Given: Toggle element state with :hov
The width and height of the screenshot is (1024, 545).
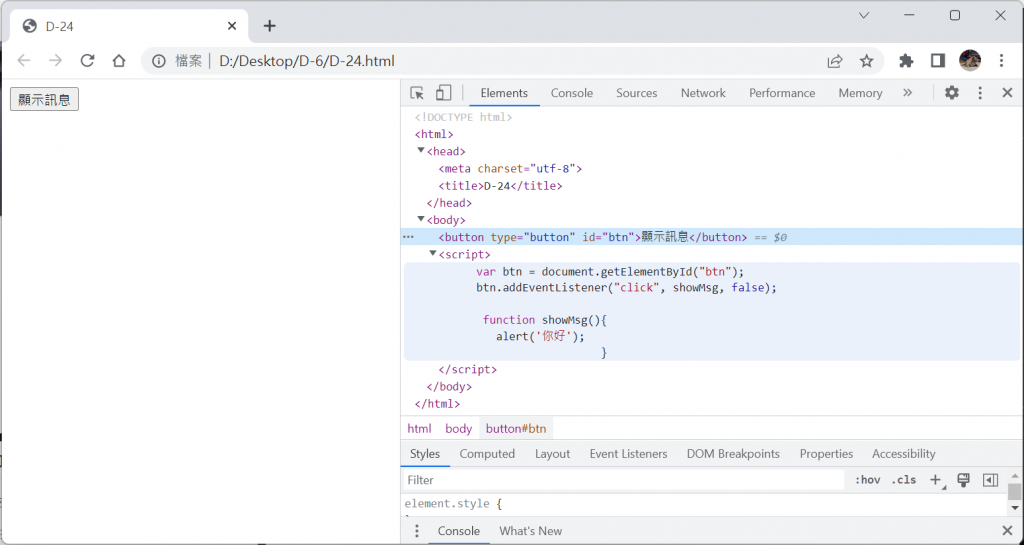Looking at the screenshot, I should click(867, 480).
